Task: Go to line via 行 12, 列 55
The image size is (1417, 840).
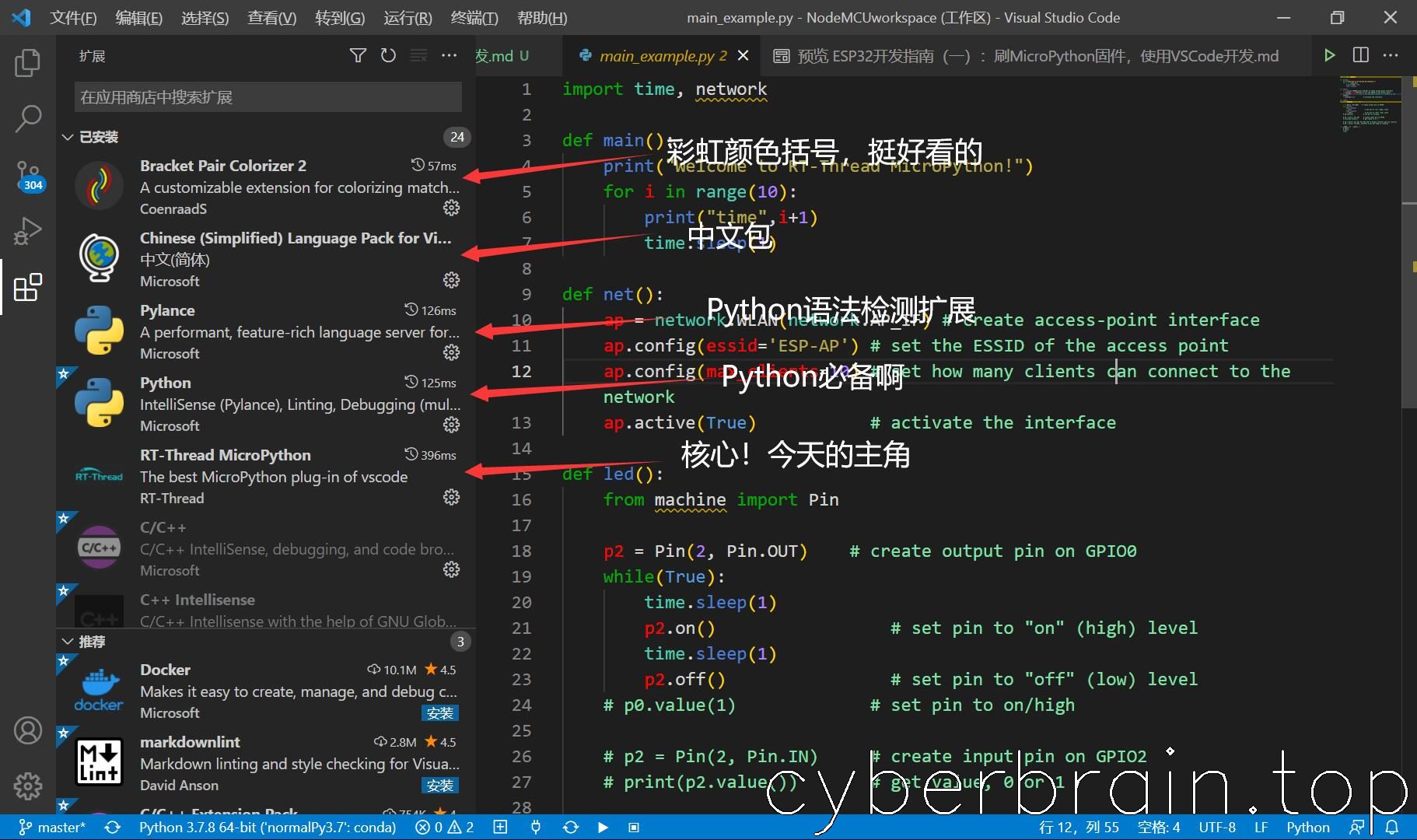Action: 1079,827
